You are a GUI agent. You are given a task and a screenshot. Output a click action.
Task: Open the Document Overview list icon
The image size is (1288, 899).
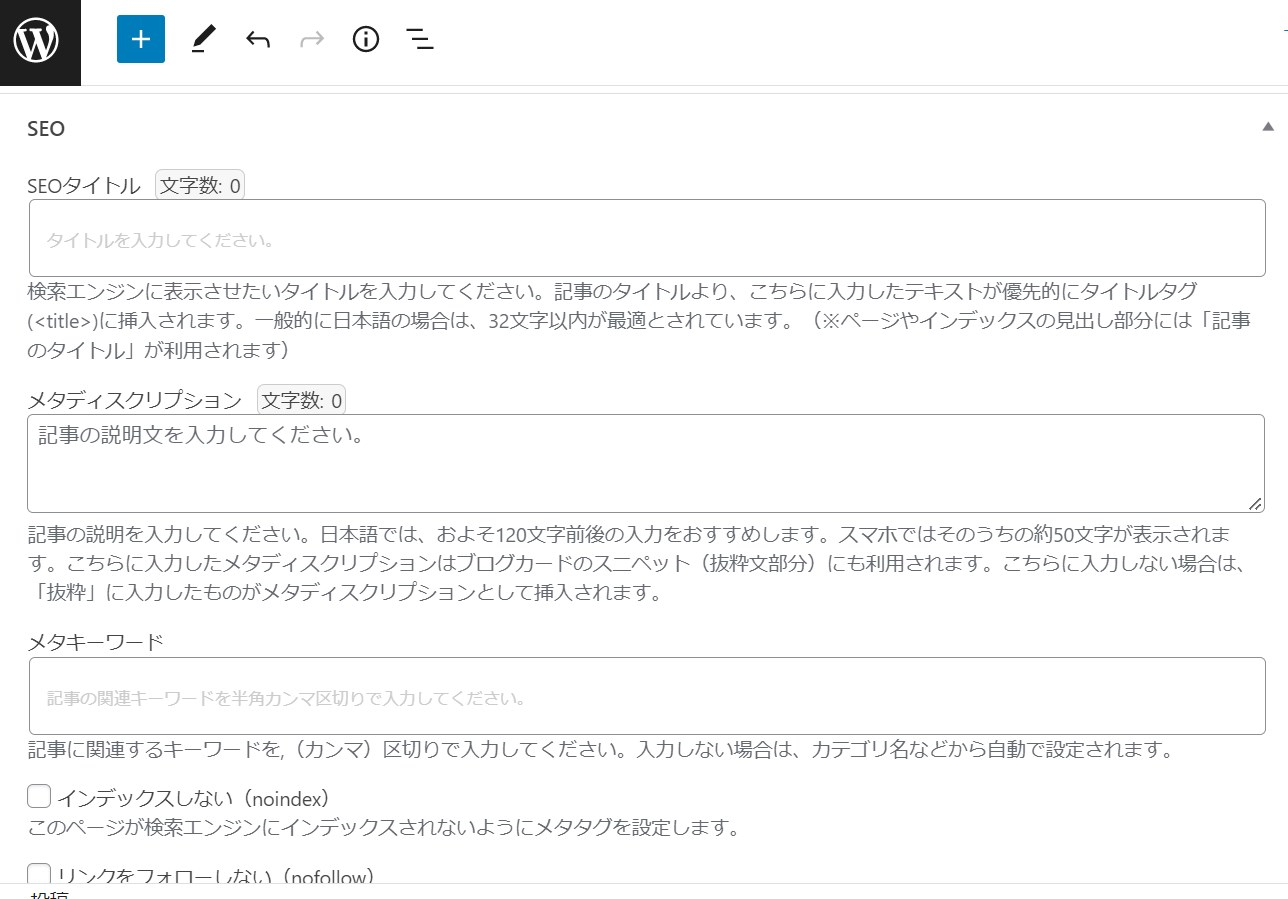(x=420, y=39)
